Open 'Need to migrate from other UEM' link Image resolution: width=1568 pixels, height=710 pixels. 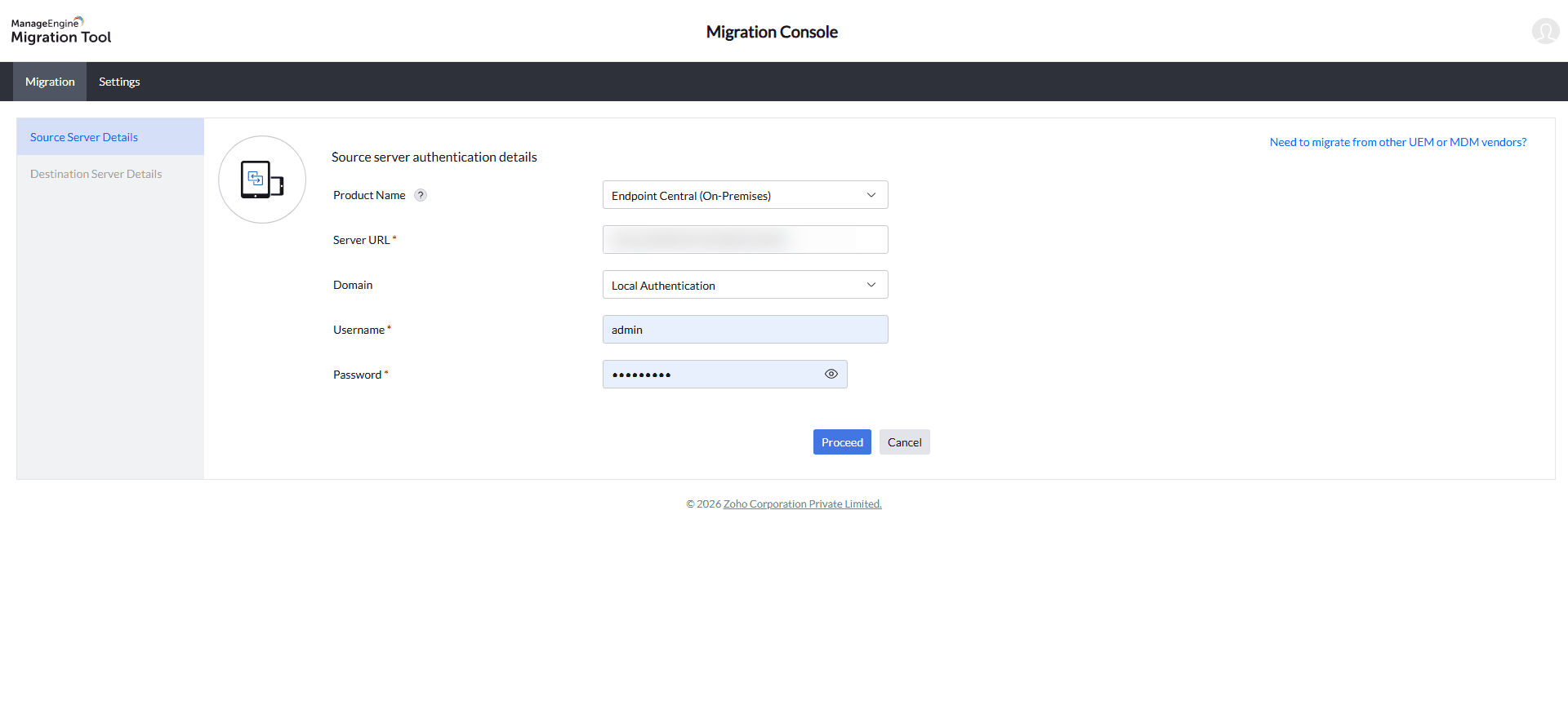tap(1398, 142)
